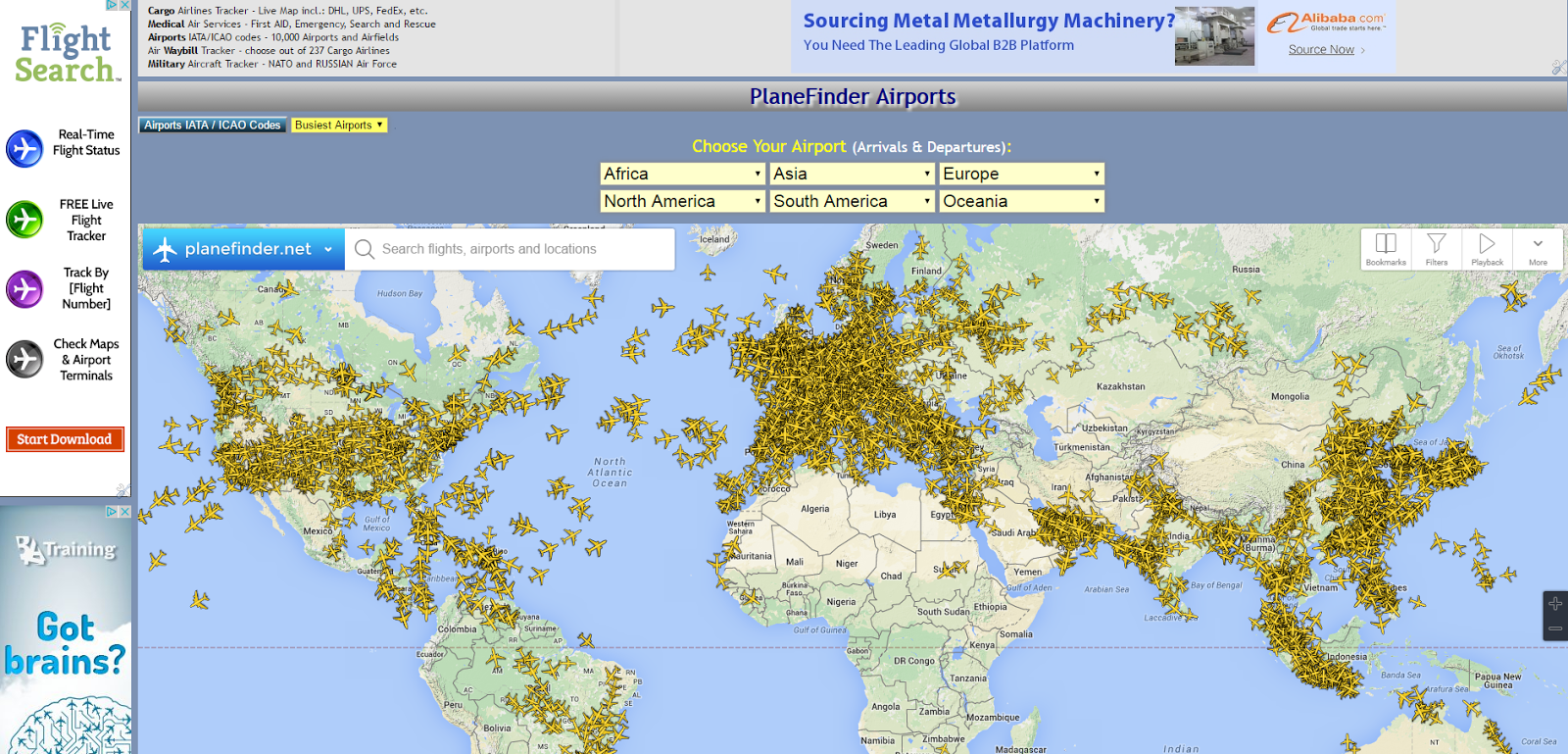This screenshot has height=754, width=1568.
Task: Open the Filters funnel icon
Action: pyautogui.click(x=1437, y=249)
